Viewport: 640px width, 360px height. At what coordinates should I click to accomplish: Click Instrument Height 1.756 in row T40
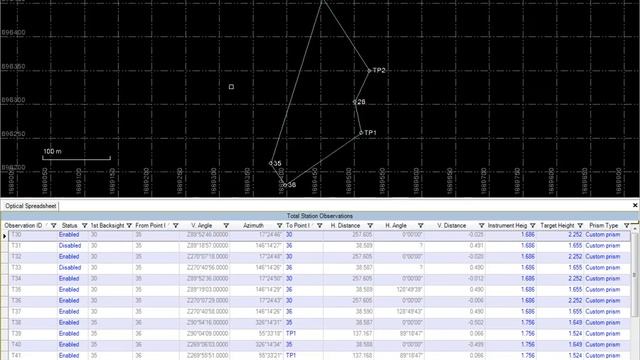pyautogui.click(x=528, y=345)
